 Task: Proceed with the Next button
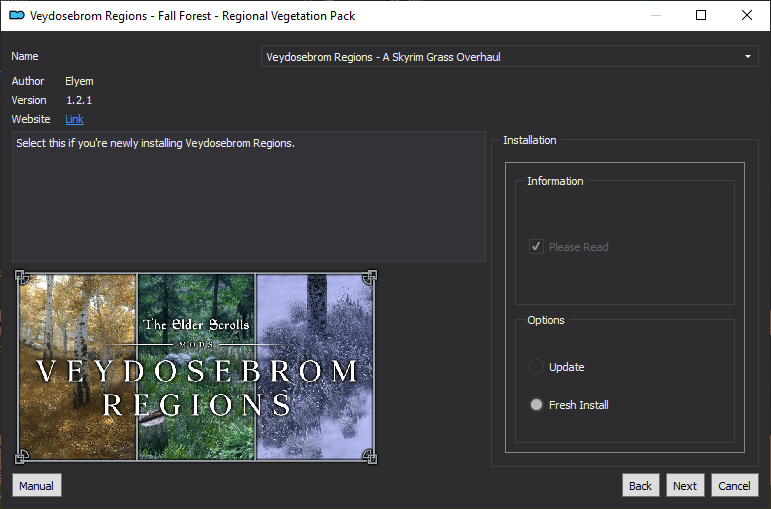click(x=684, y=486)
